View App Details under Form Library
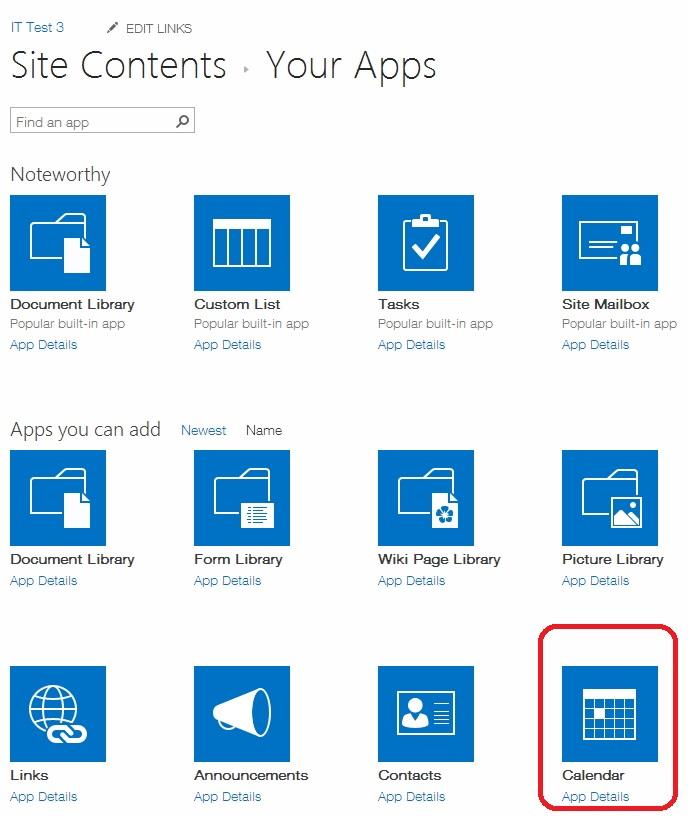The height and width of the screenshot is (817, 688). coord(227,581)
